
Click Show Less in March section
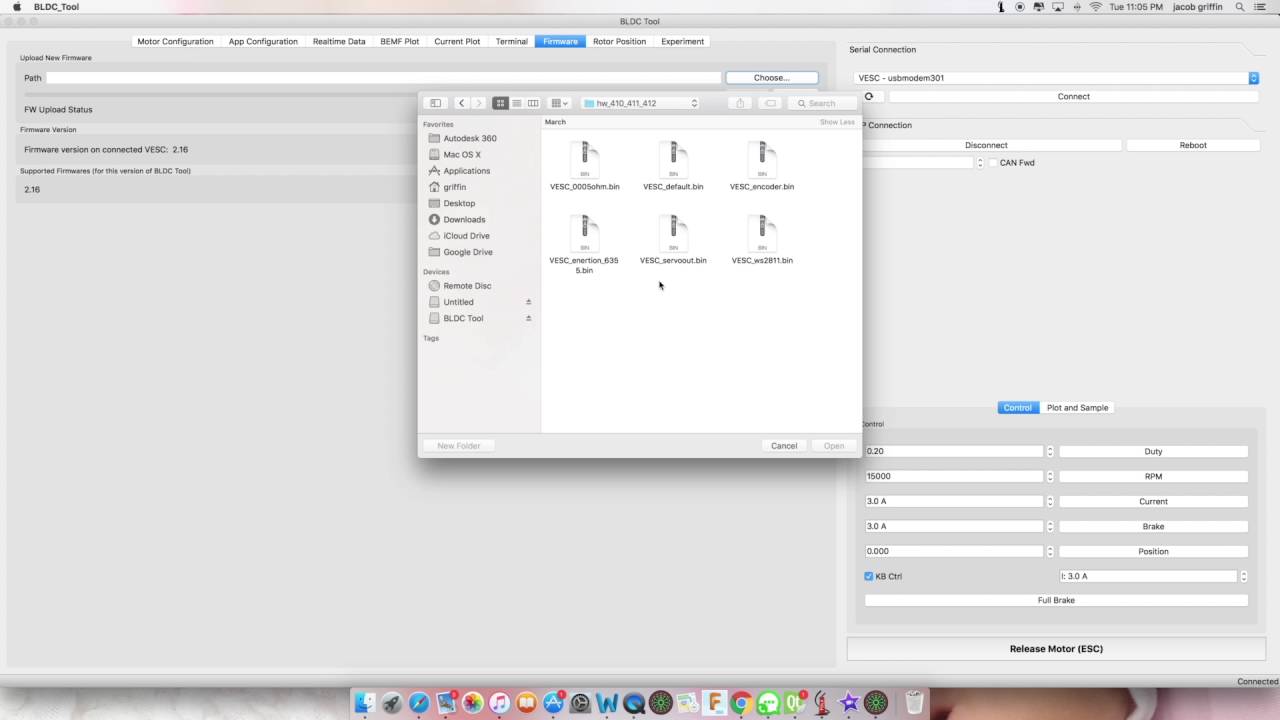point(837,122)
